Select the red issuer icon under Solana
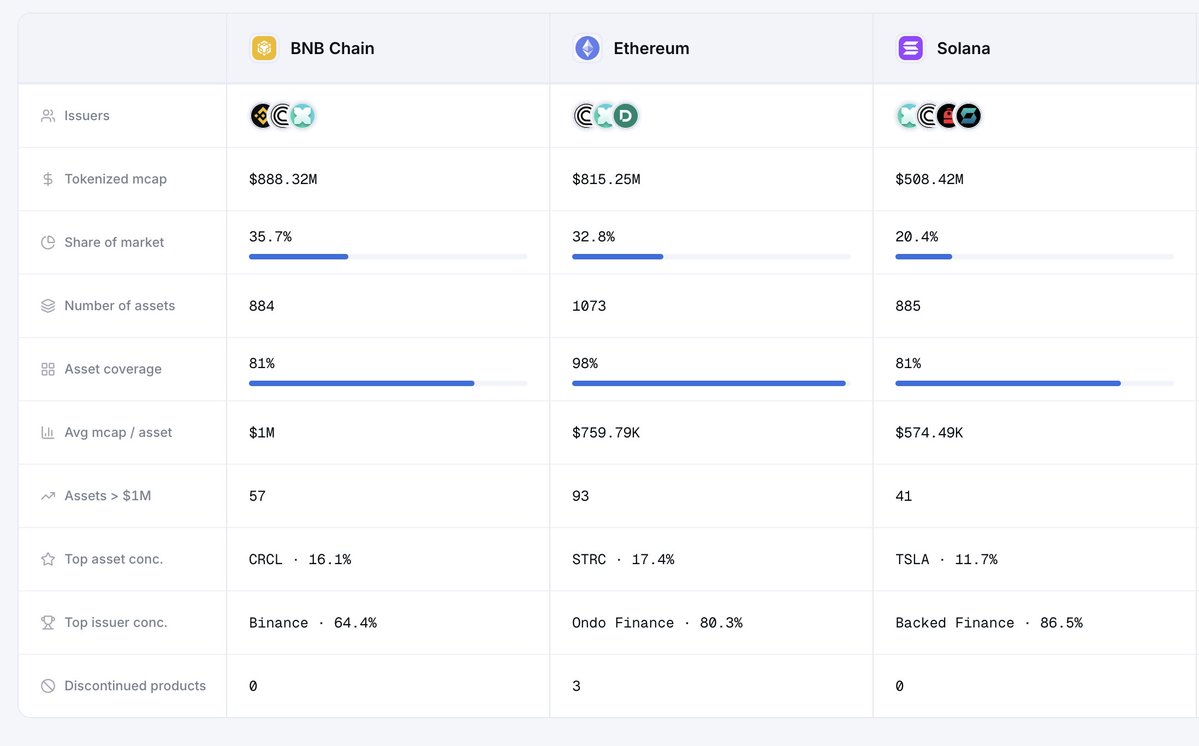 (948, 115)
